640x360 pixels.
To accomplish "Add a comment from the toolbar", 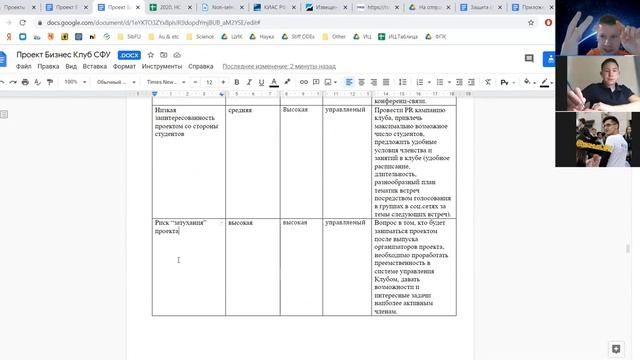I will (x=316, y=82).
